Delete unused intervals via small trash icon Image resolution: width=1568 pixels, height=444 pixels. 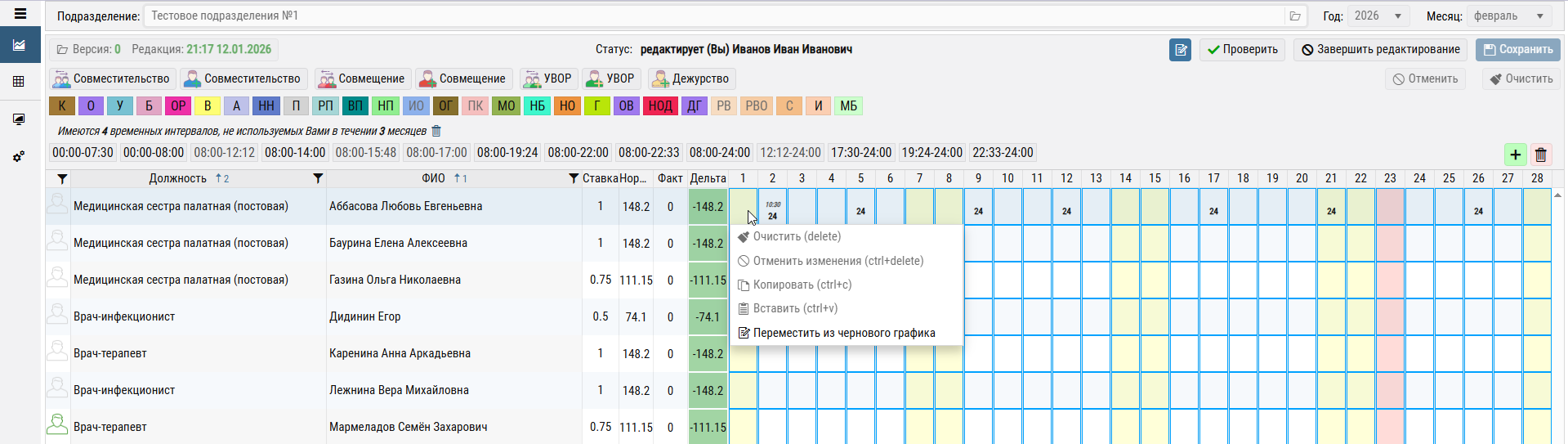(436, 131)
